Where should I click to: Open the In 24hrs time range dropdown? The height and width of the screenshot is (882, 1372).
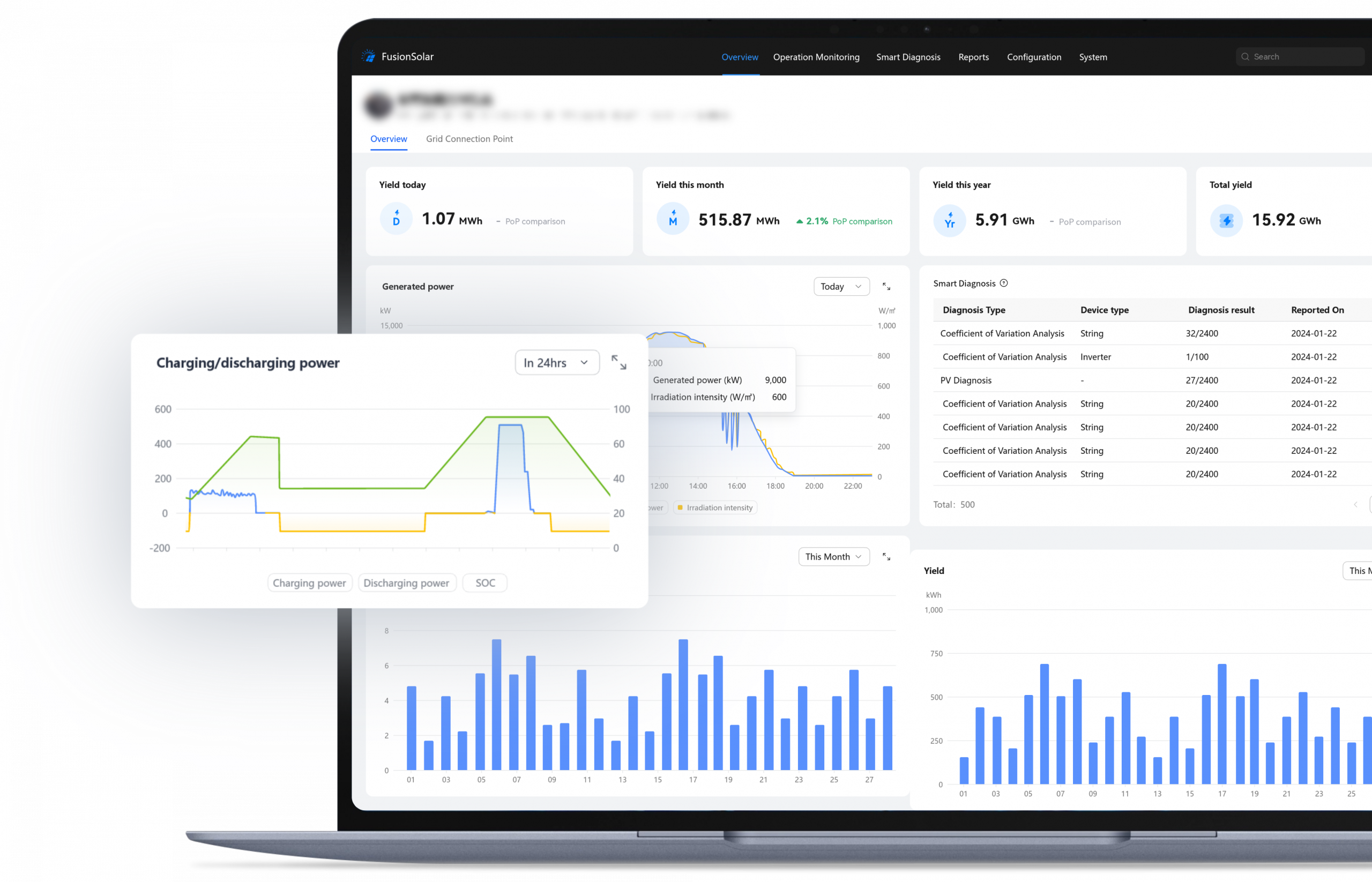[557, 363]
